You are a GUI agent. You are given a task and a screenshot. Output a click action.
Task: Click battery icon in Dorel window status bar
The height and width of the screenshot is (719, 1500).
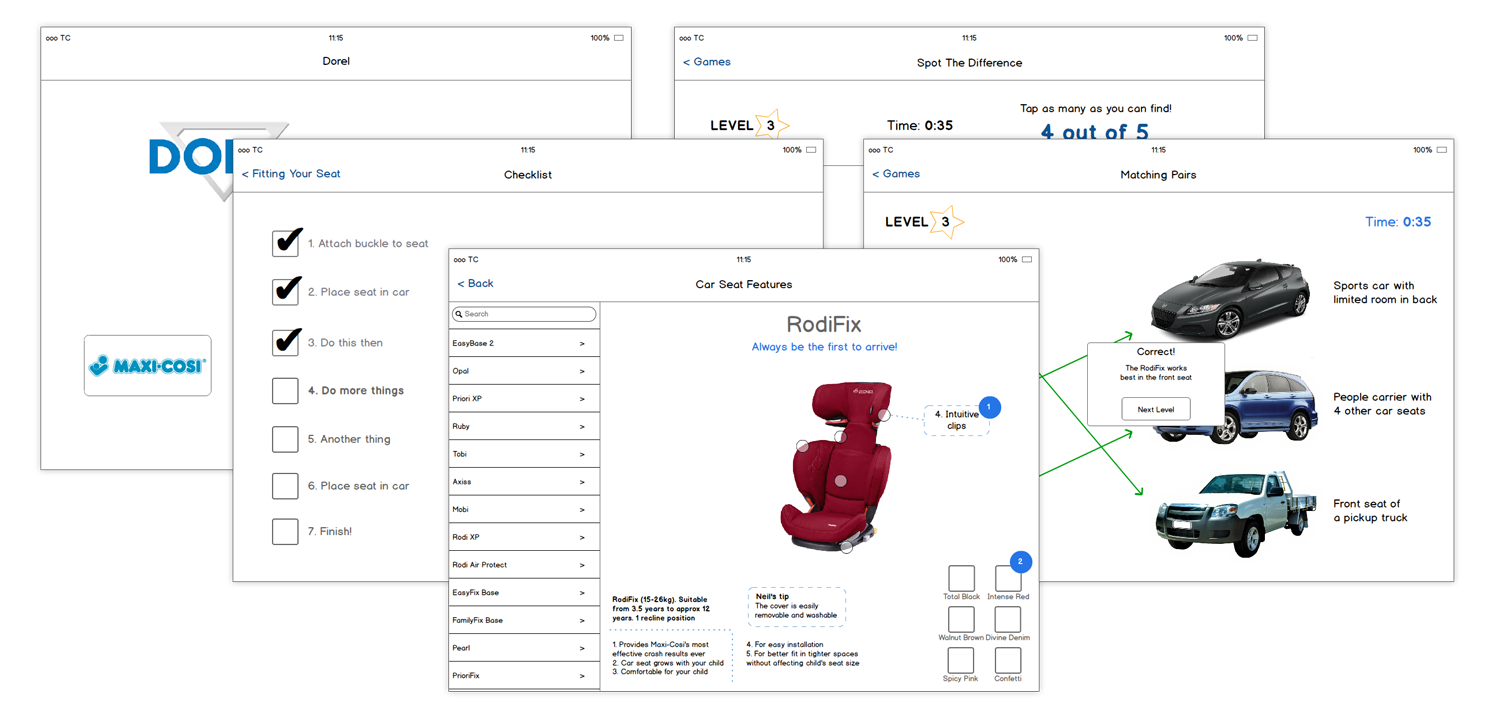coord(619,38)
